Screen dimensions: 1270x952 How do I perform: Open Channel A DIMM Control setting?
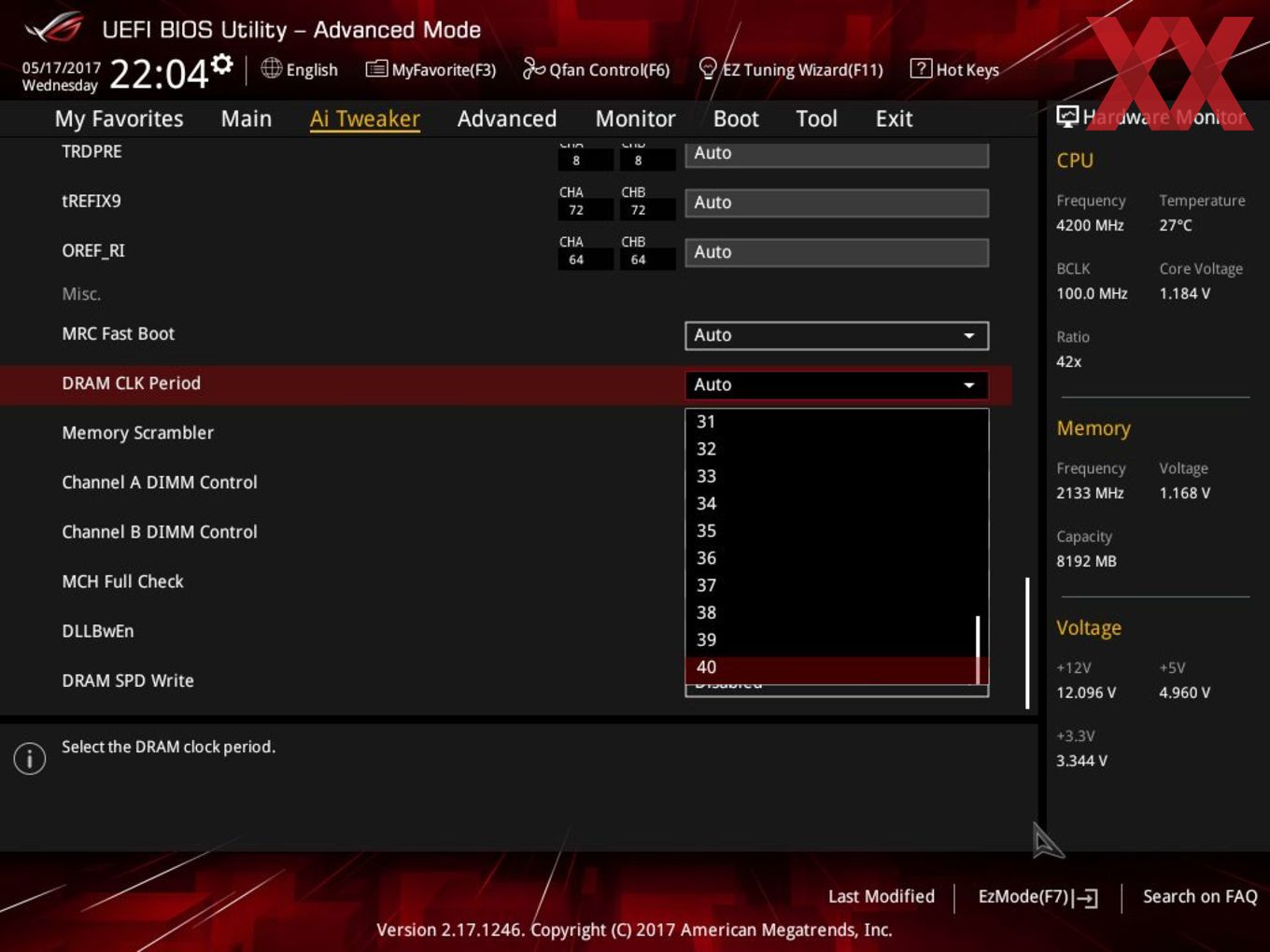pyautogui.click(x=159, y=483)
